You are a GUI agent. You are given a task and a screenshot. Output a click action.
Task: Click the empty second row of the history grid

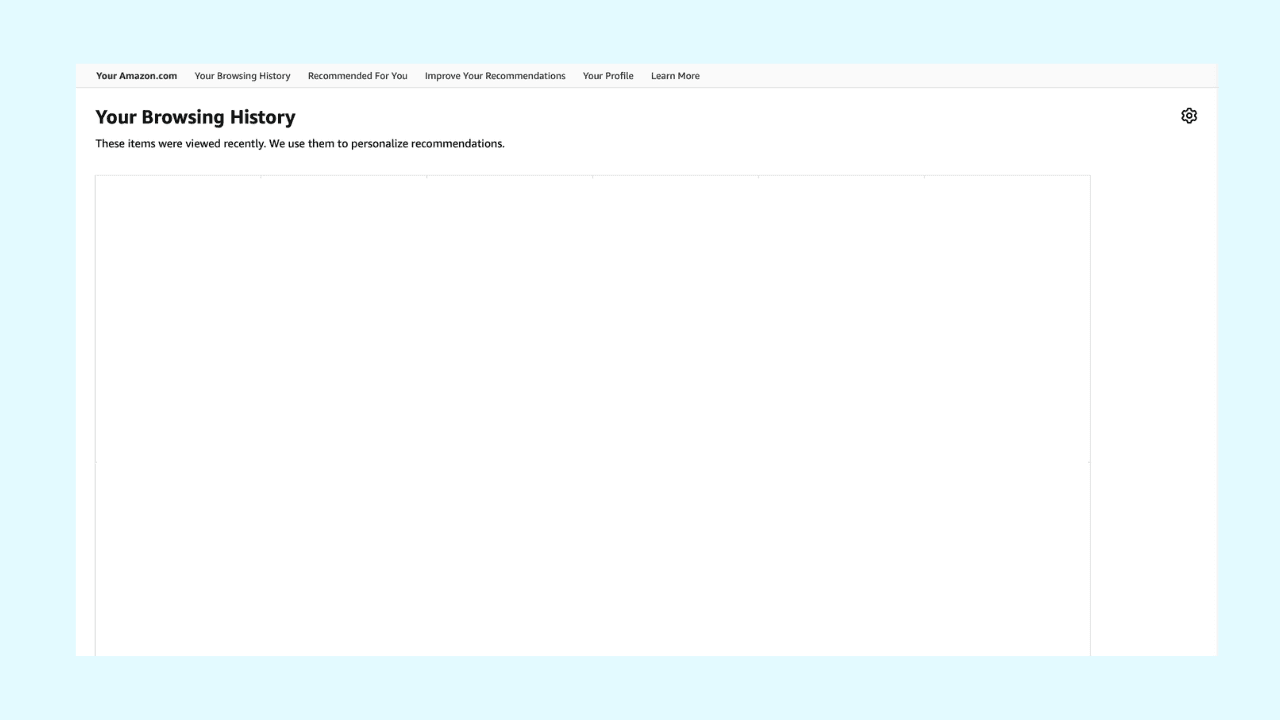pos(592,558)
